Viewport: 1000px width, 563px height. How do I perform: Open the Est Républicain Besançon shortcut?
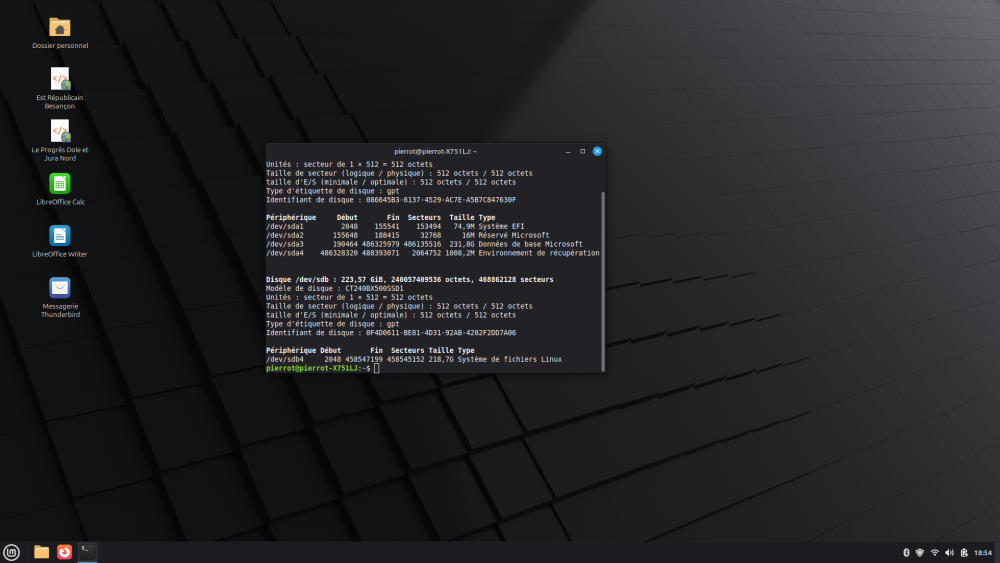[x=60, y=79]
